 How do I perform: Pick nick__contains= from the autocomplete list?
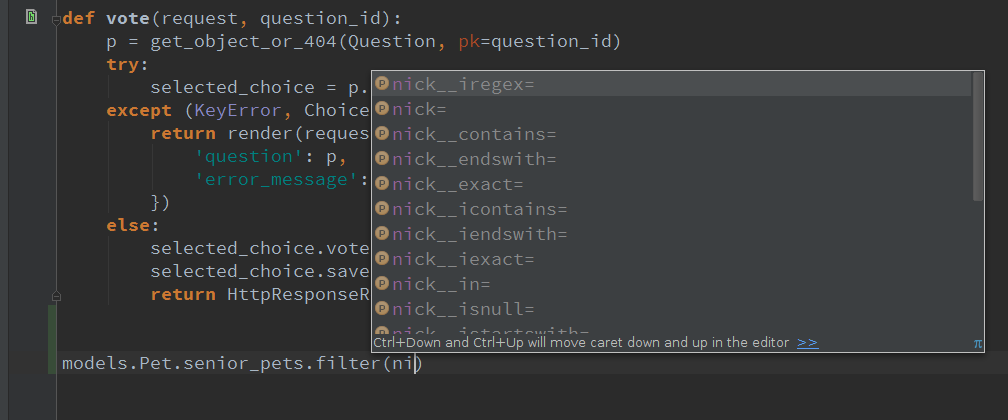672,134
